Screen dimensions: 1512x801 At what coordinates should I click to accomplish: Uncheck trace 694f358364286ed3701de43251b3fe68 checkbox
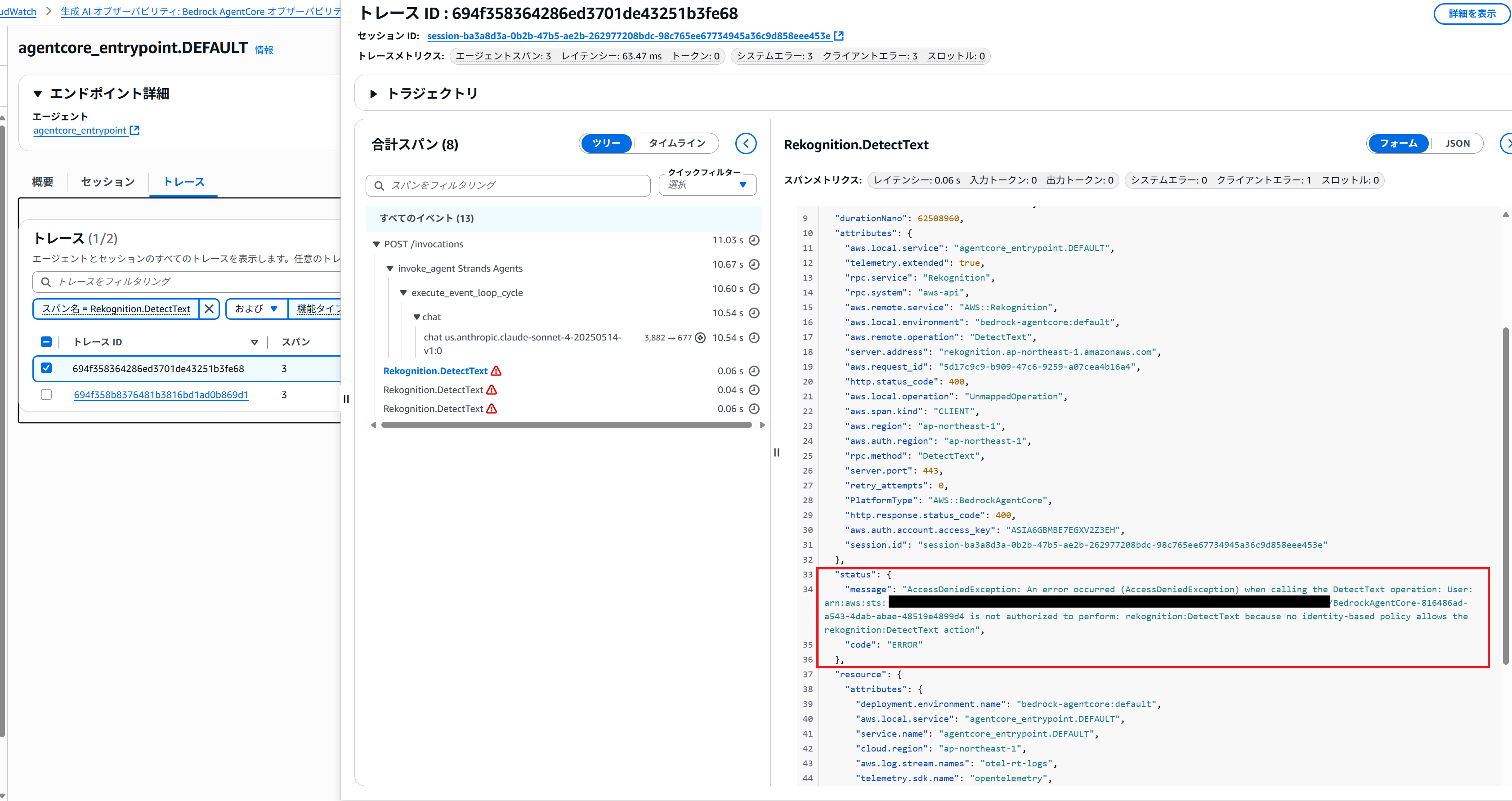(x=46, y=368)
